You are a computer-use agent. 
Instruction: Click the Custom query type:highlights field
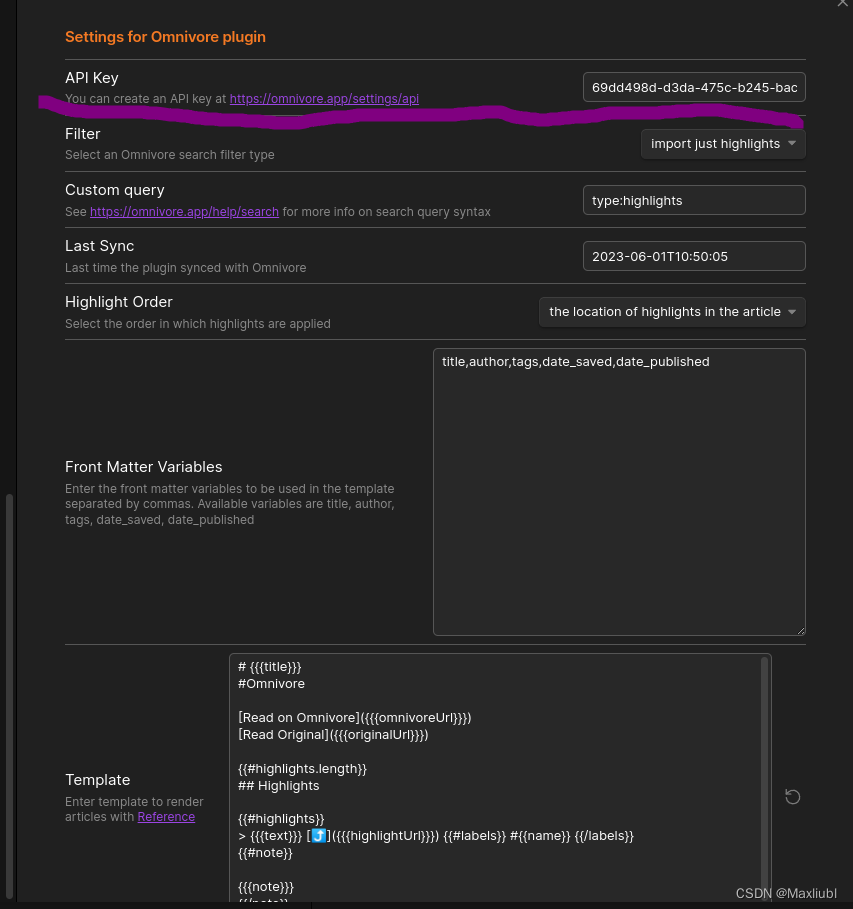[694, 200]
